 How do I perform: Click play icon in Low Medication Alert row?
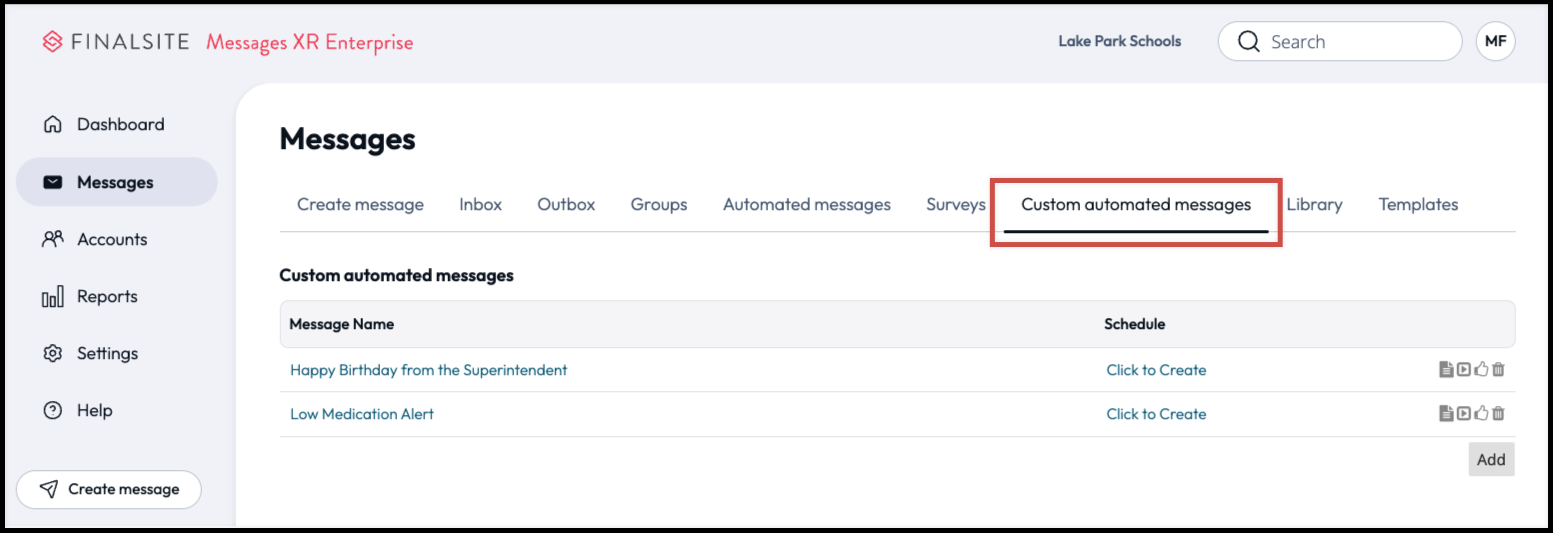pos(1464,414)
